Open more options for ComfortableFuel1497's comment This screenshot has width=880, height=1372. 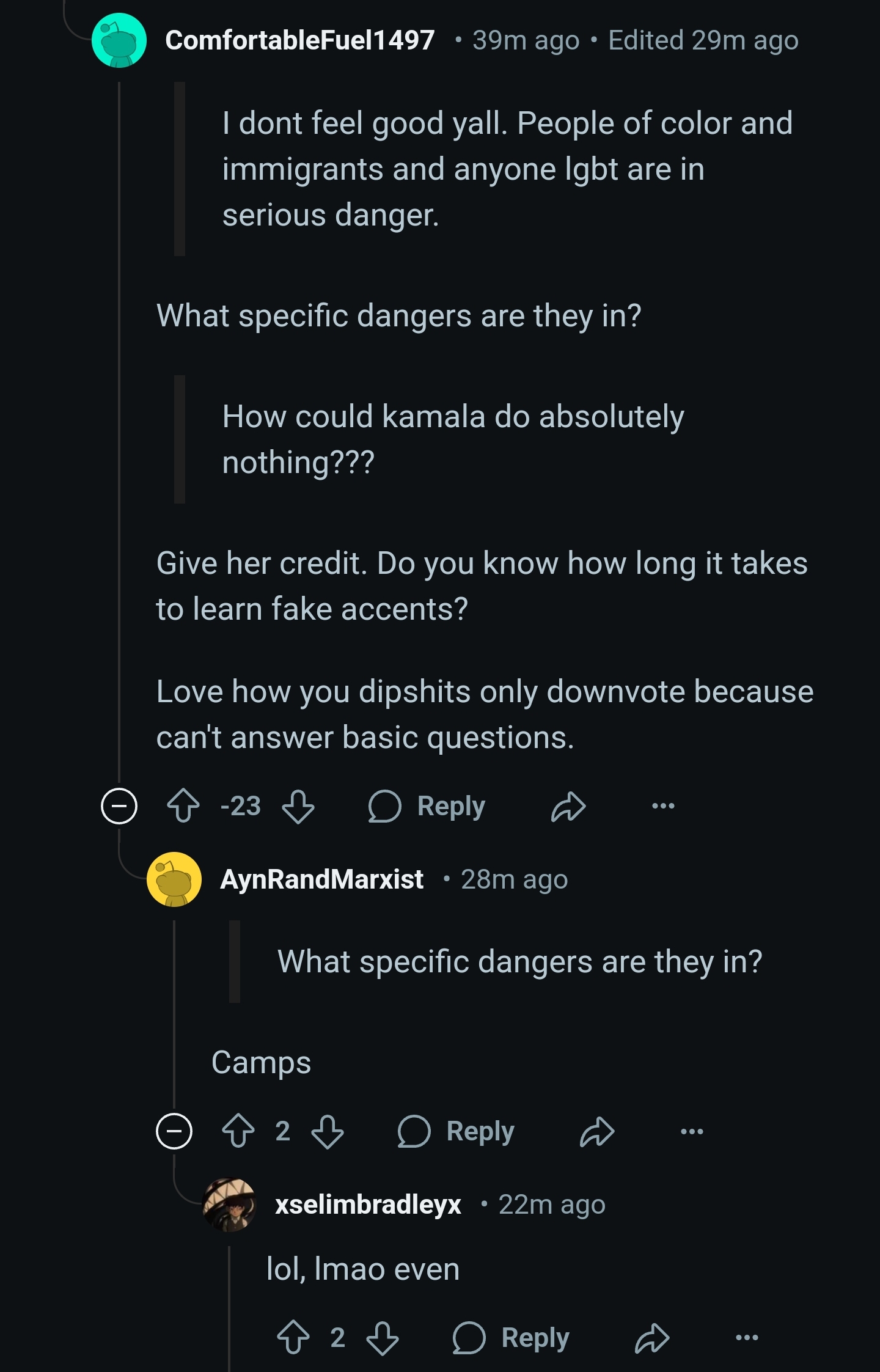click(x=663, y=806)
